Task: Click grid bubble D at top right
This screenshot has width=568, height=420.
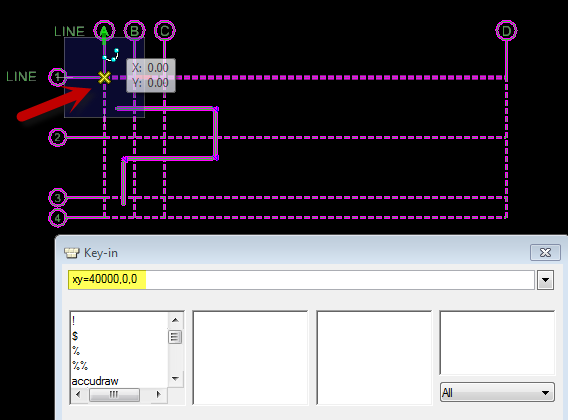Action: click(506, 31)
